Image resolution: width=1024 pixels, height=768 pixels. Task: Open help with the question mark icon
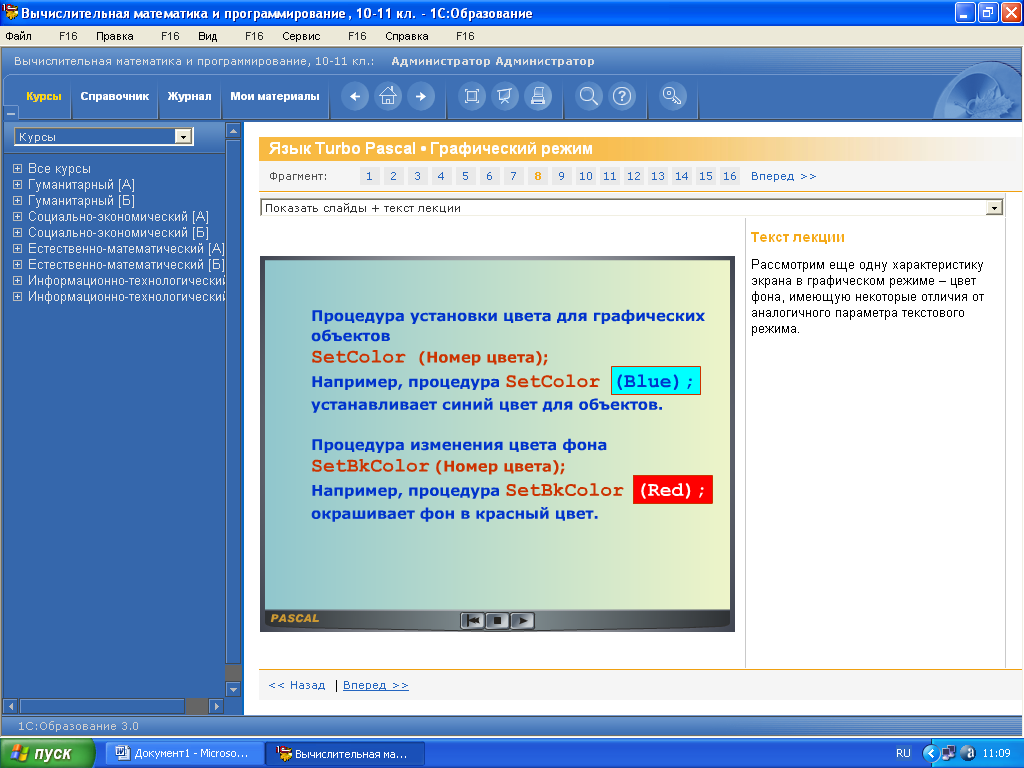[x=622, y=97]
